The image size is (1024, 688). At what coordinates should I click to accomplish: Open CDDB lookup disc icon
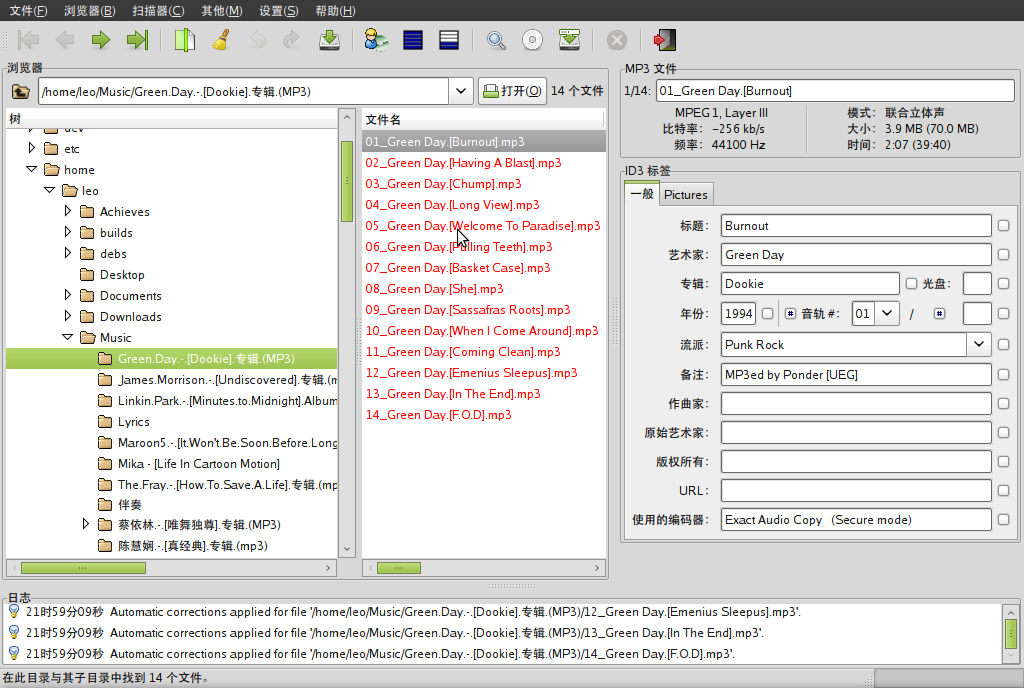[532, 40]
